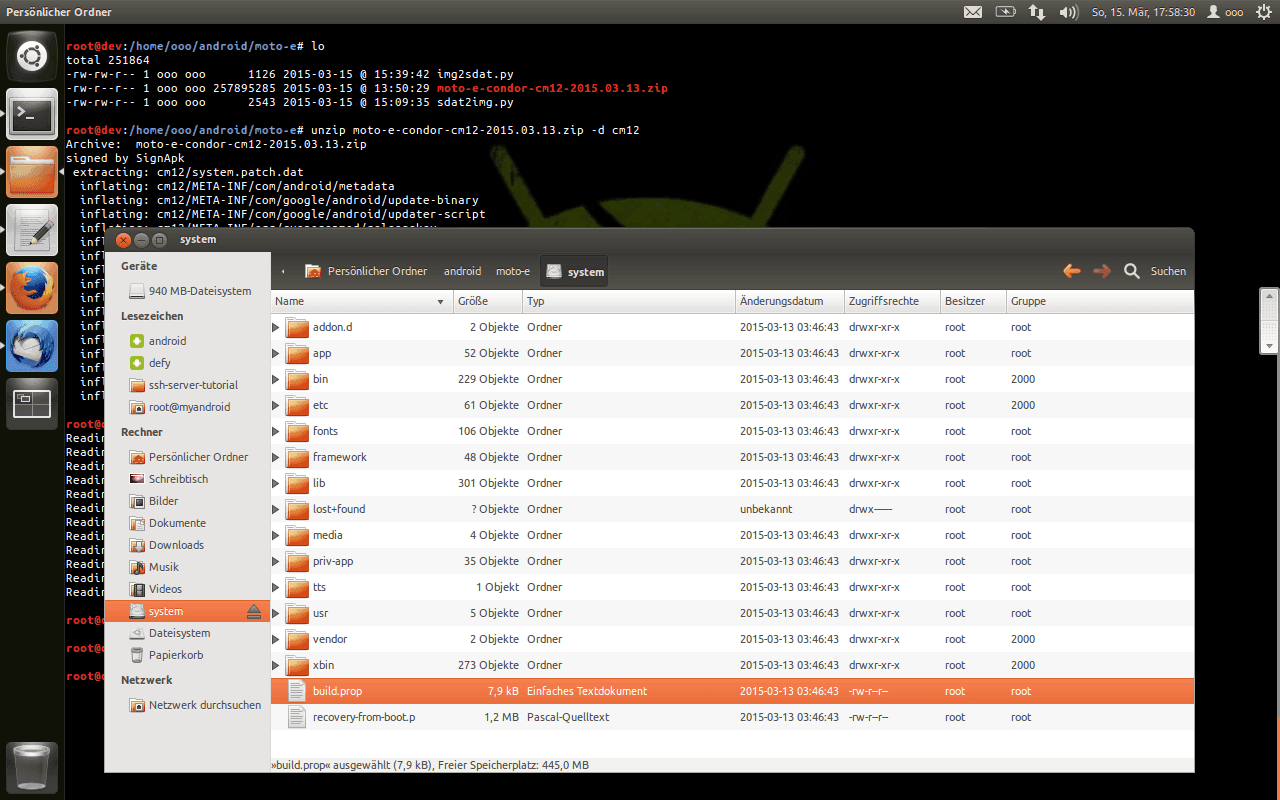The image size is (1280, 800).
Task: Sort by the Gruppe column header
Action: coord(1100,301)
